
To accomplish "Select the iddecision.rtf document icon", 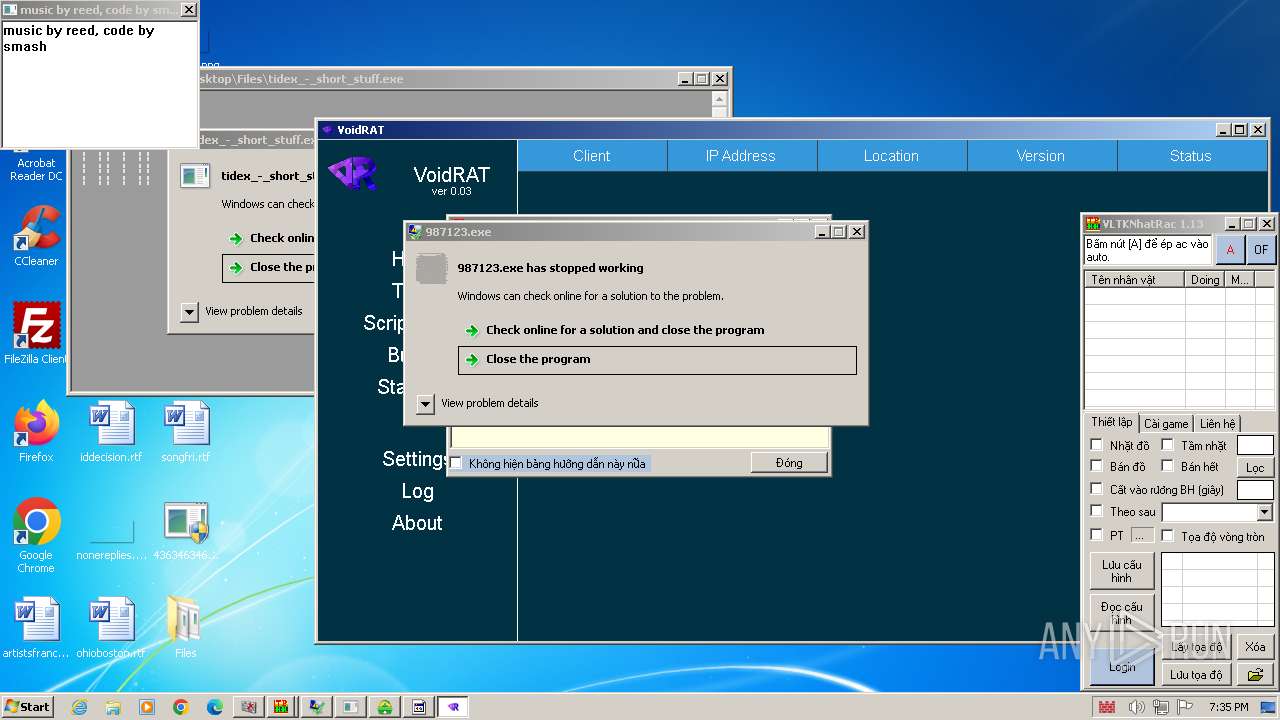I will [x=111, y=431].
